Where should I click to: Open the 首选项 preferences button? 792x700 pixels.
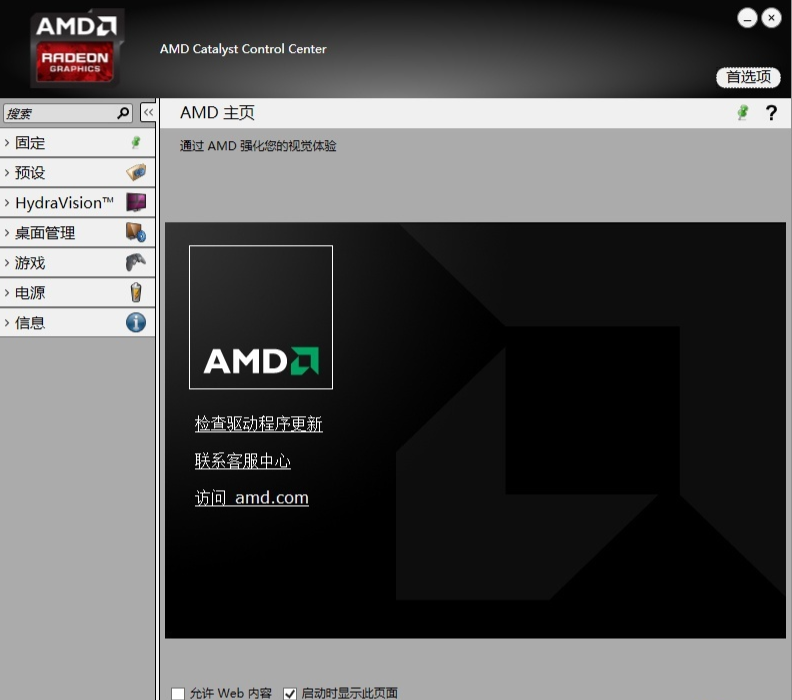748,77
